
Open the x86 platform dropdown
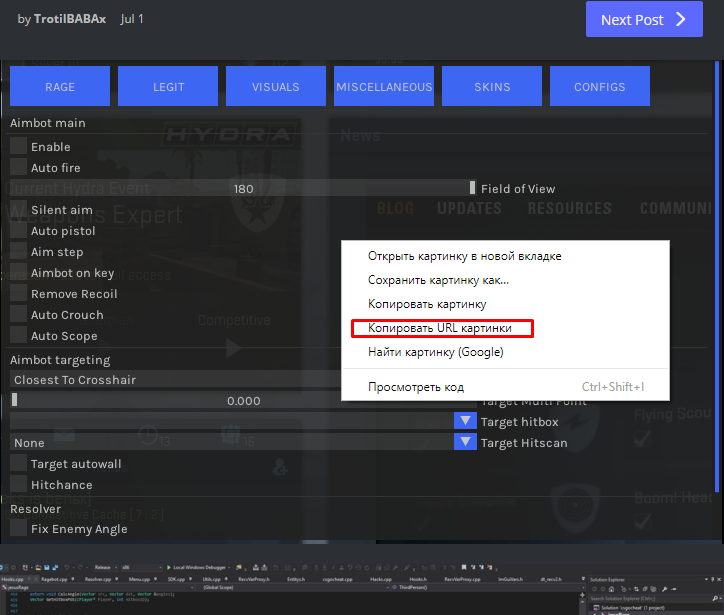(142, 567)
